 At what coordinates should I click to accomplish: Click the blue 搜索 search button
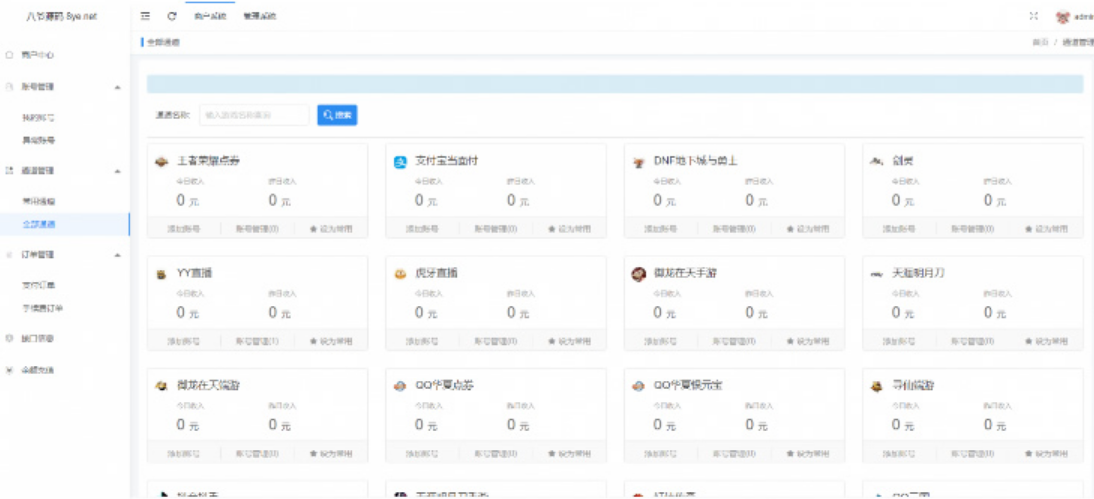pyautogui.click(x=337, y=115)
